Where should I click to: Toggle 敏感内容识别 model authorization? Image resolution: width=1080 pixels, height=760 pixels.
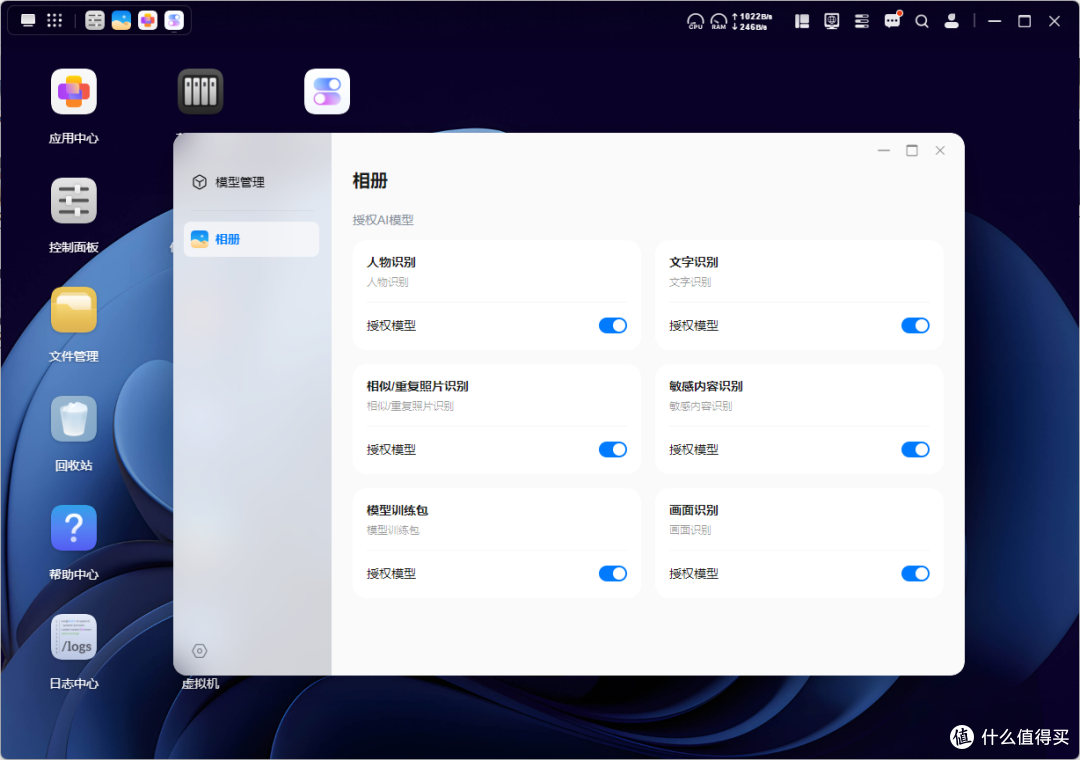click(x=915, y=449)
